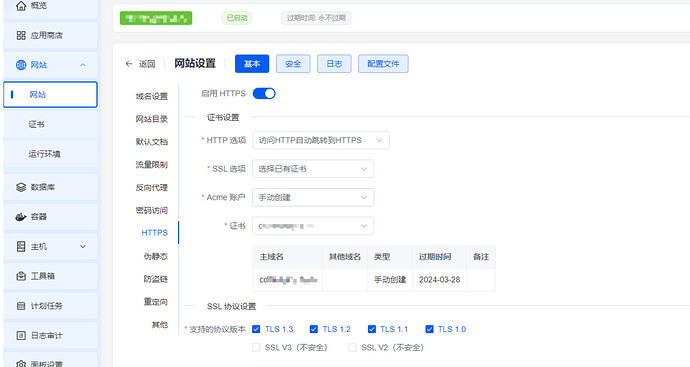The height and width of the screenshot is (367, 690).
Task: Select HTTPS in settings menu
Action: tap(154, 233)
